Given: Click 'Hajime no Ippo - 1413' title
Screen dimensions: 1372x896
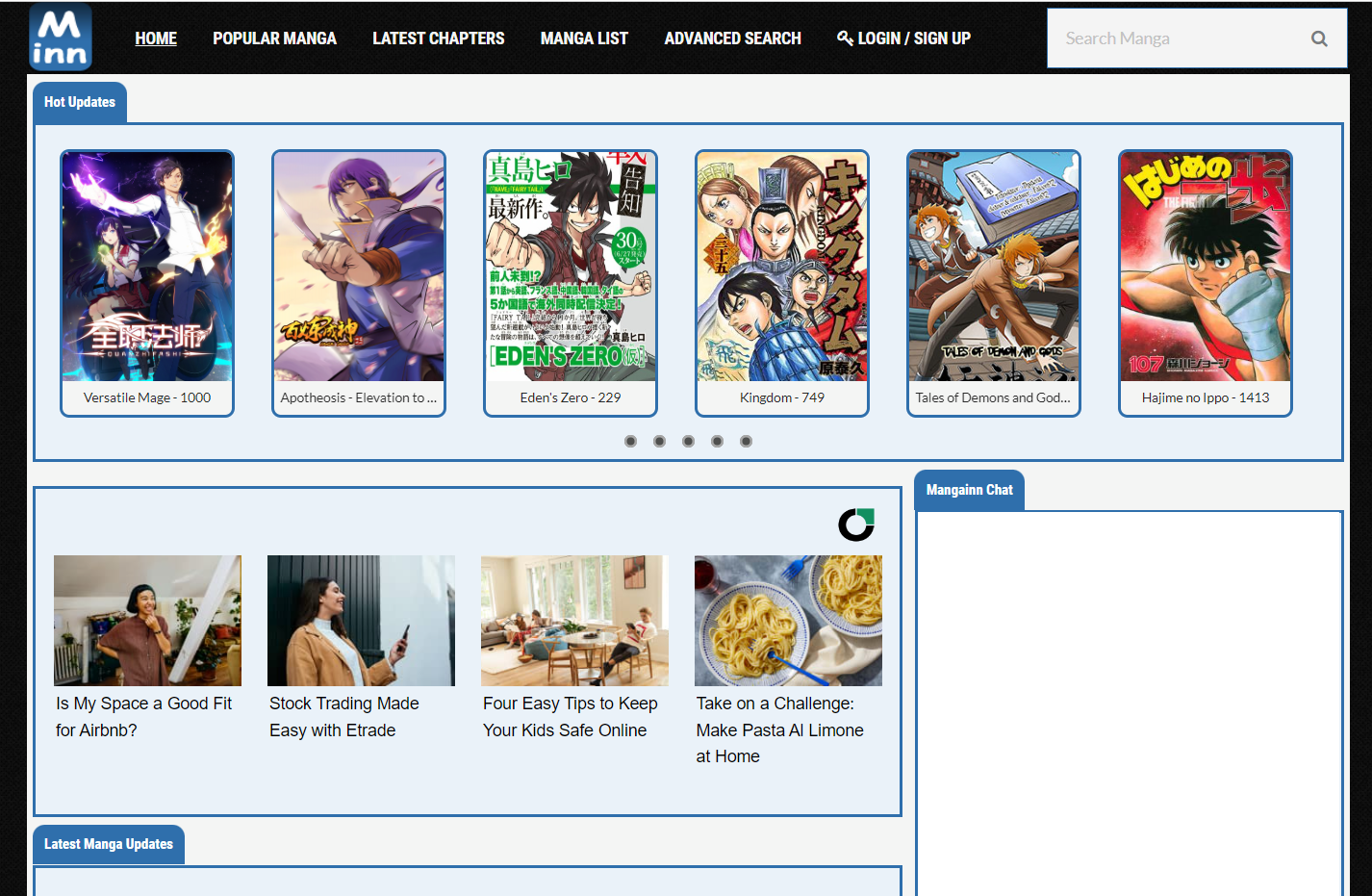Looking at the screenshot, I should point(1206,397).
